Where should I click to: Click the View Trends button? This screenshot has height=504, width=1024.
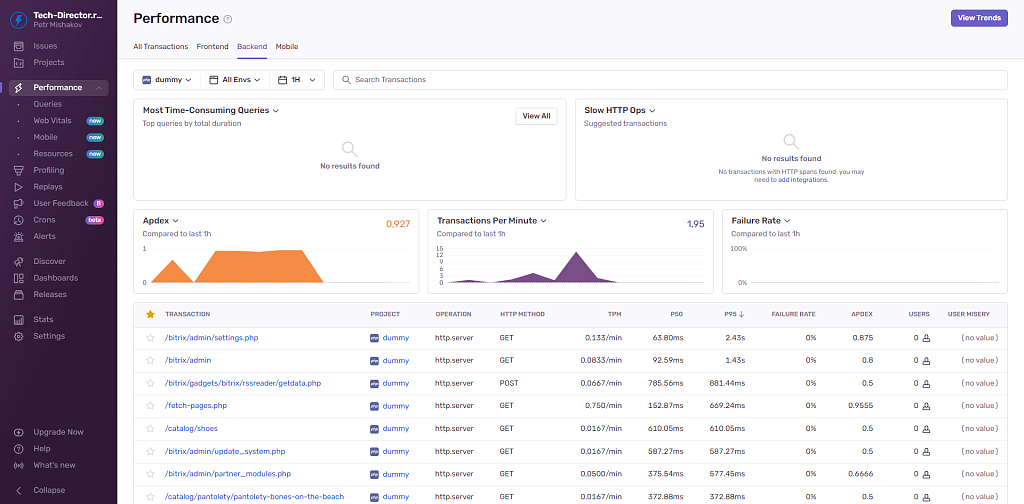pos(978,18)
